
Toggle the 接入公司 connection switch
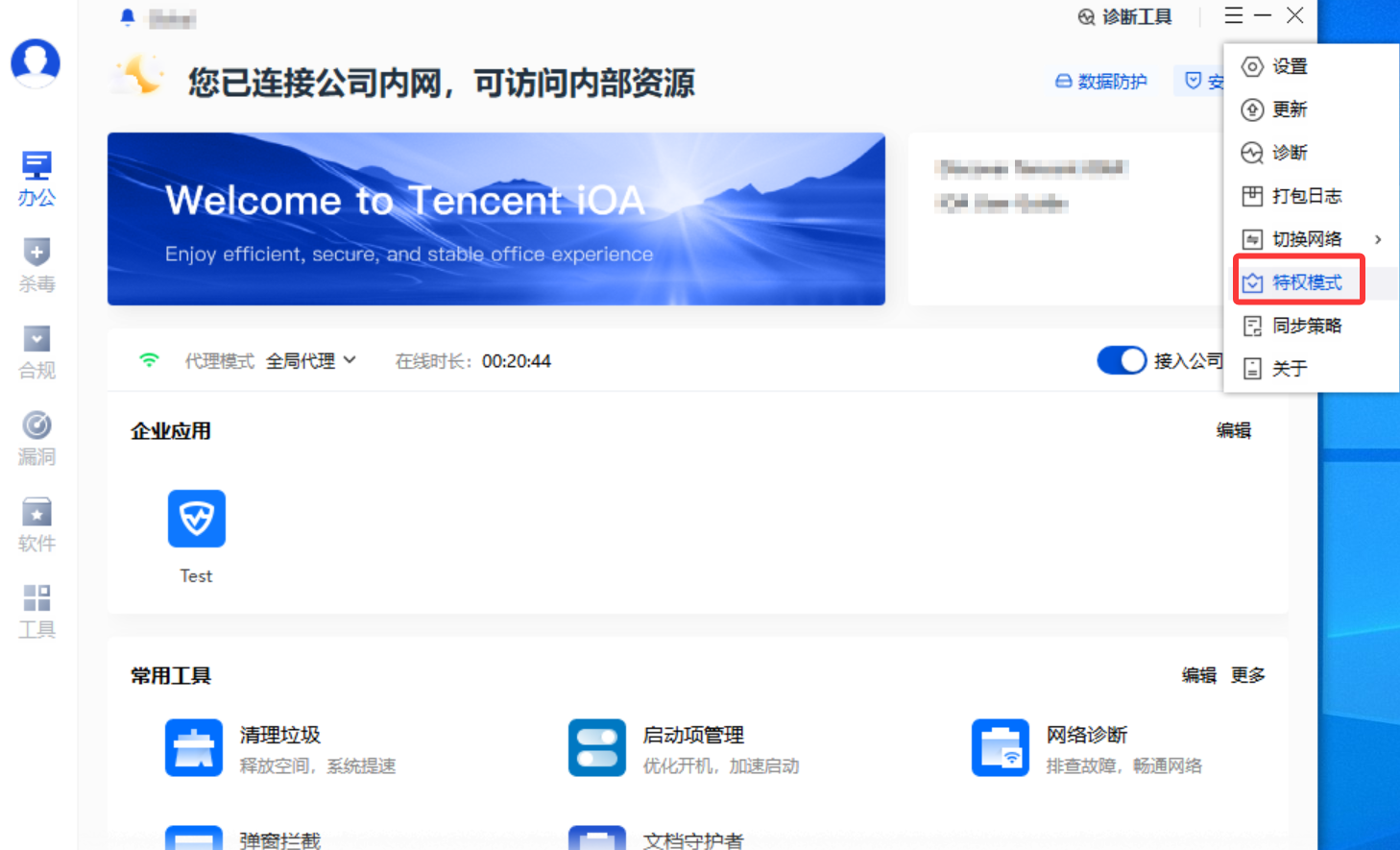1122,360
